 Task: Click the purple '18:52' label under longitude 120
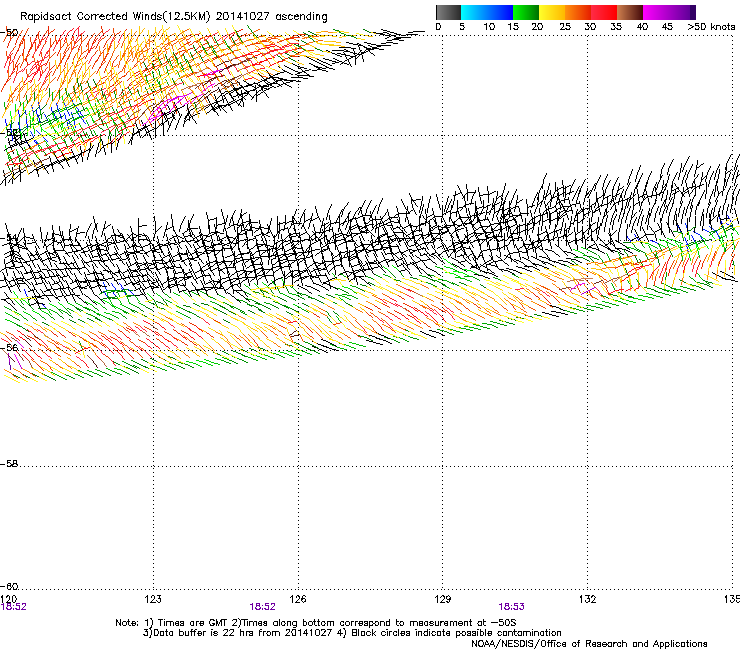(14, 607)
